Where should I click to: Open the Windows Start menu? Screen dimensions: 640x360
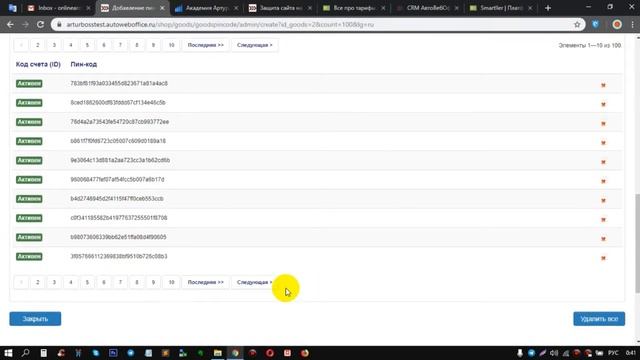pos(8,353)
